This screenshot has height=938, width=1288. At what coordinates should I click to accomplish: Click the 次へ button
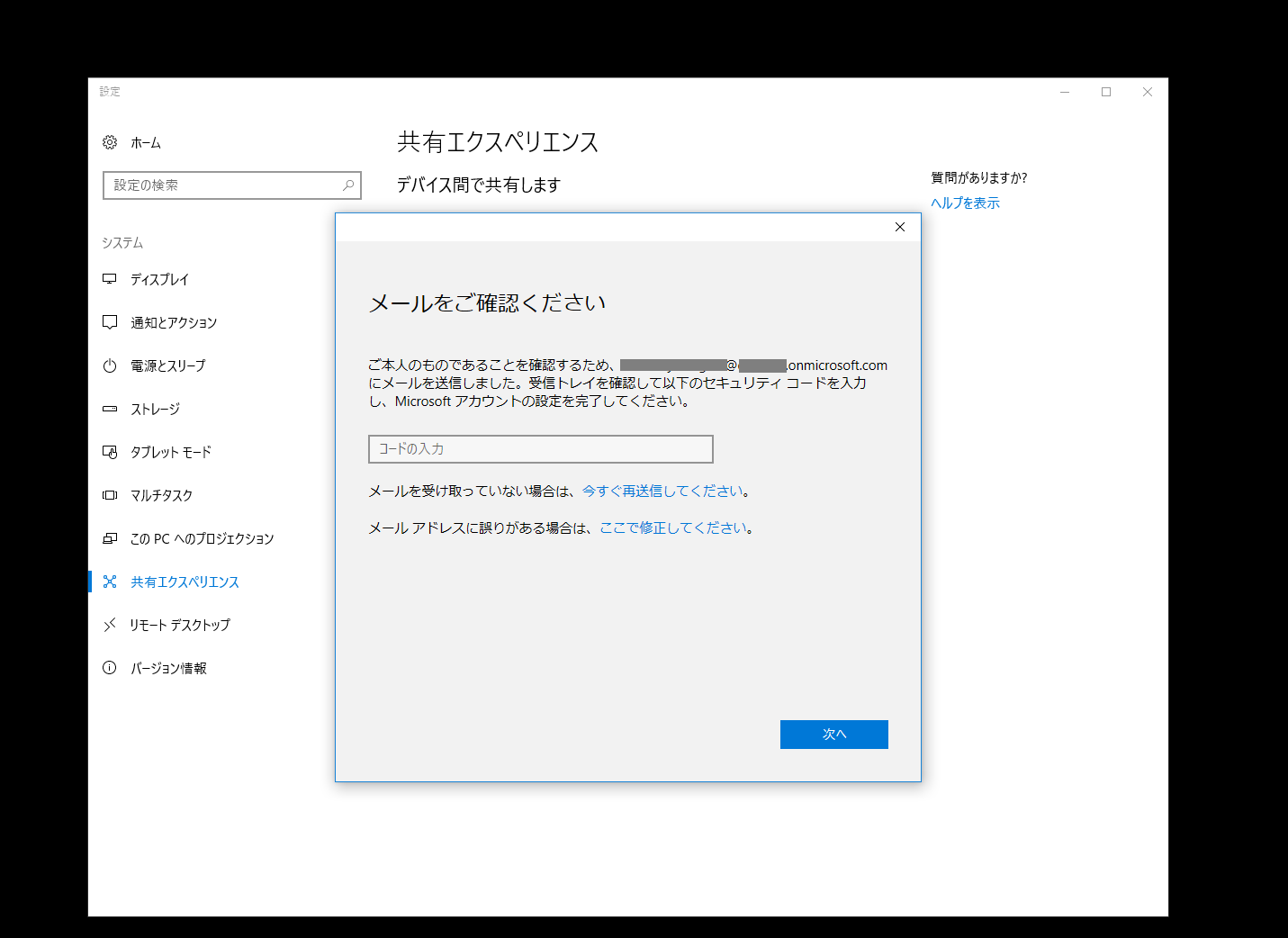point(834,735)
